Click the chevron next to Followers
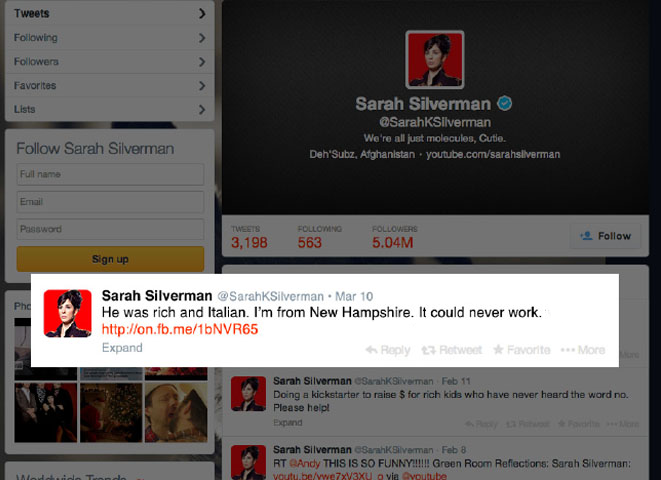661x480 pixels. tap(202, 62)
